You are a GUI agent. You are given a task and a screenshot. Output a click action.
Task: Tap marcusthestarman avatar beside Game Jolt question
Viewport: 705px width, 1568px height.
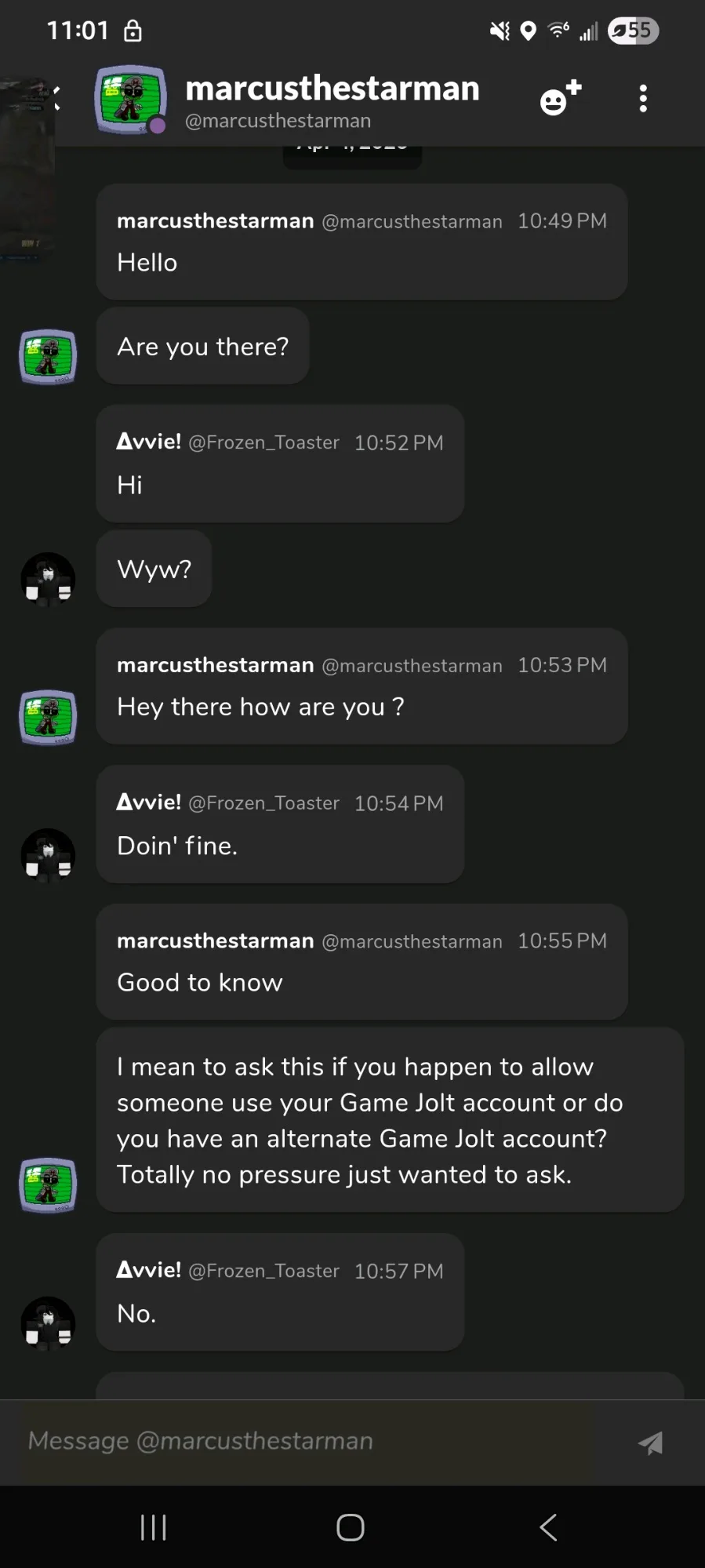point(48,1184)
